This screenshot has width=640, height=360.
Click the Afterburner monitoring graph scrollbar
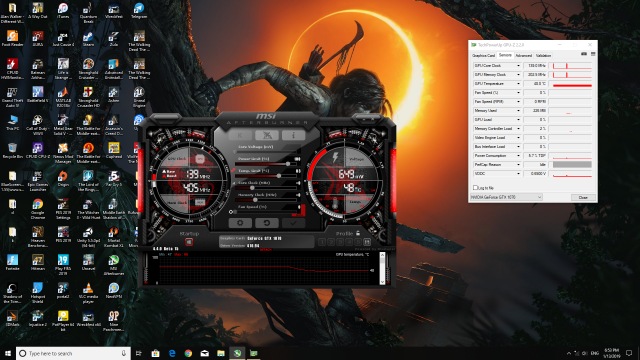coord(382,268)
